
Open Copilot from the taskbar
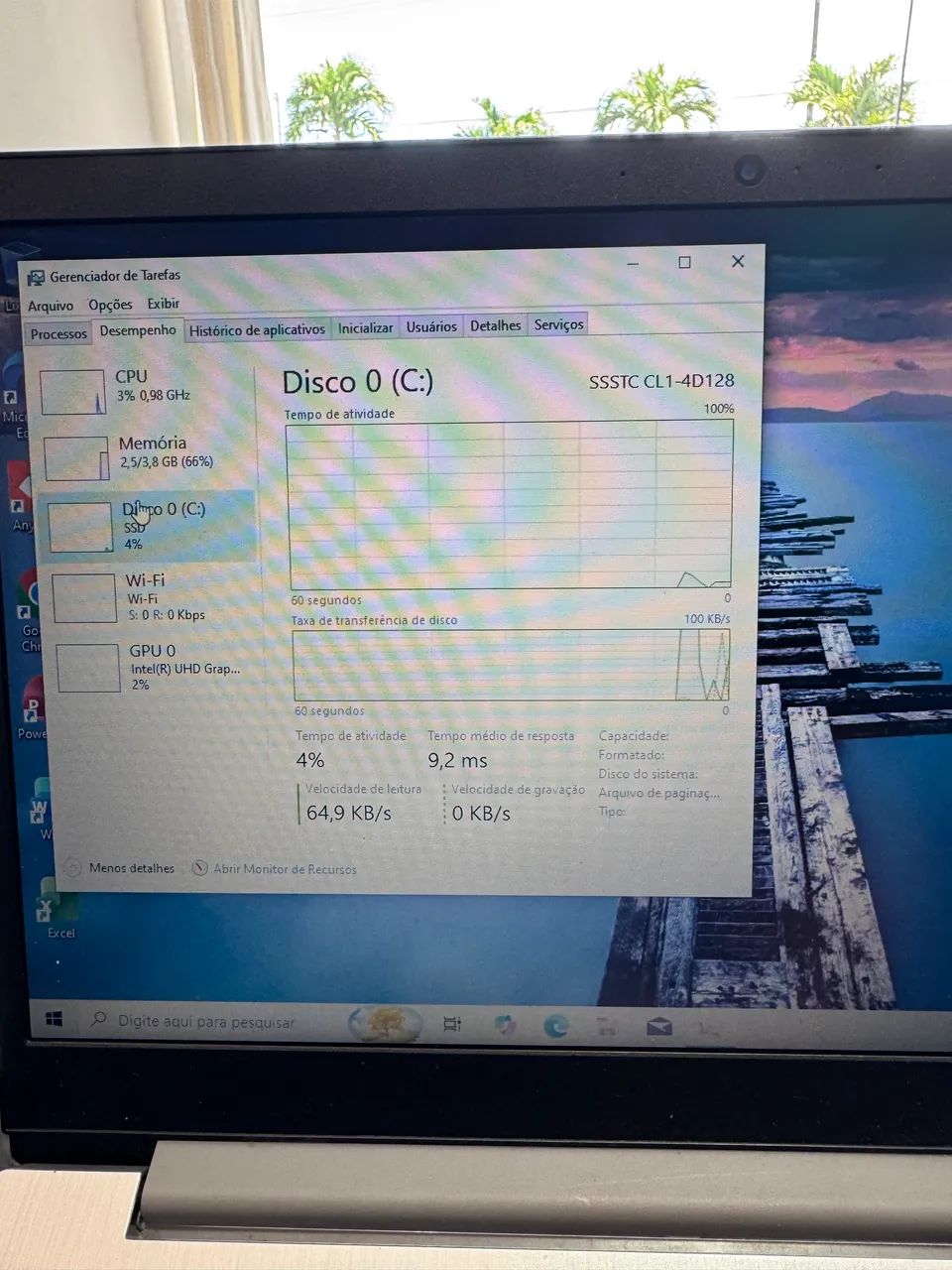coord(505,1025)
